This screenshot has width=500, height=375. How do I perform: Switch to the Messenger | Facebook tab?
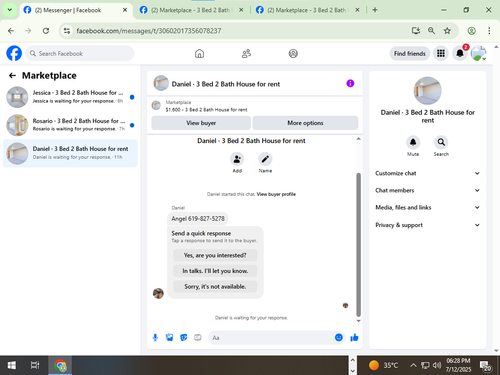tap(75, 10)
